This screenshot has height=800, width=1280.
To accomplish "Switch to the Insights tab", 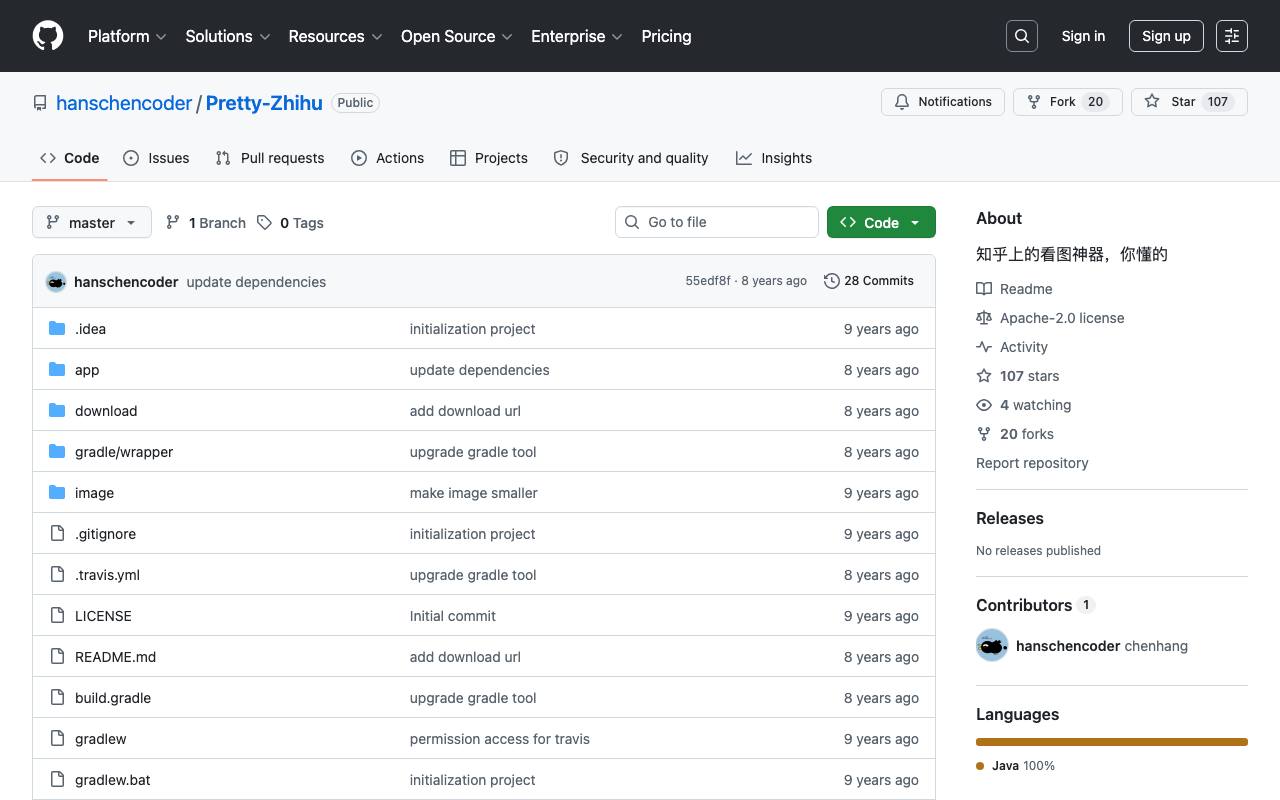I will [774, 158].
